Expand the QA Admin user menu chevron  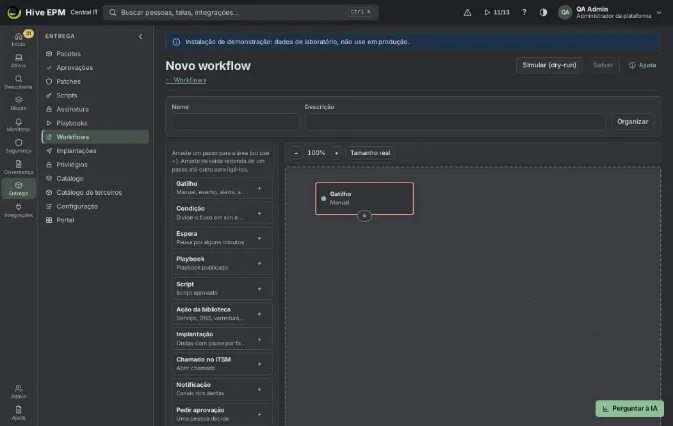coord(659,12)
